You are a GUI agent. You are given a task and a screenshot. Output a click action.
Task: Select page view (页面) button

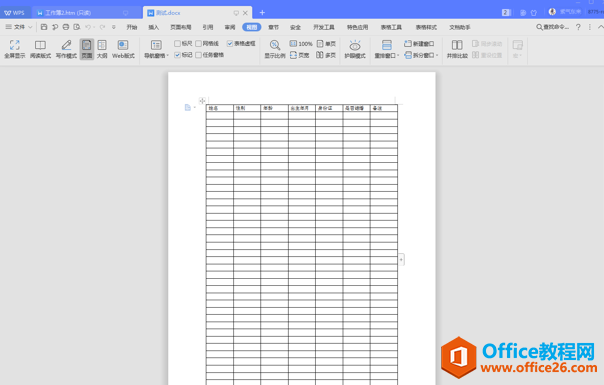[x=87, y=49]
